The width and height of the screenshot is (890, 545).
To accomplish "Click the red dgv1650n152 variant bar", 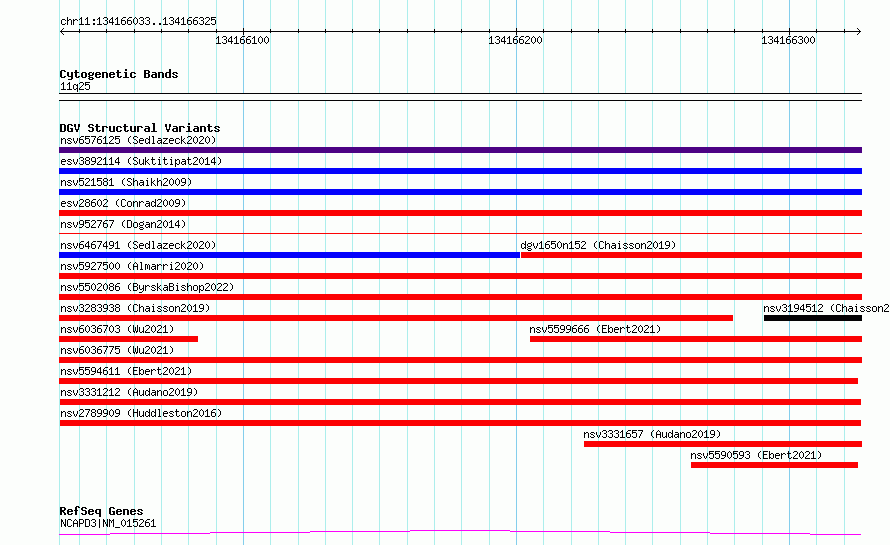I will click(x=691, y=255).
